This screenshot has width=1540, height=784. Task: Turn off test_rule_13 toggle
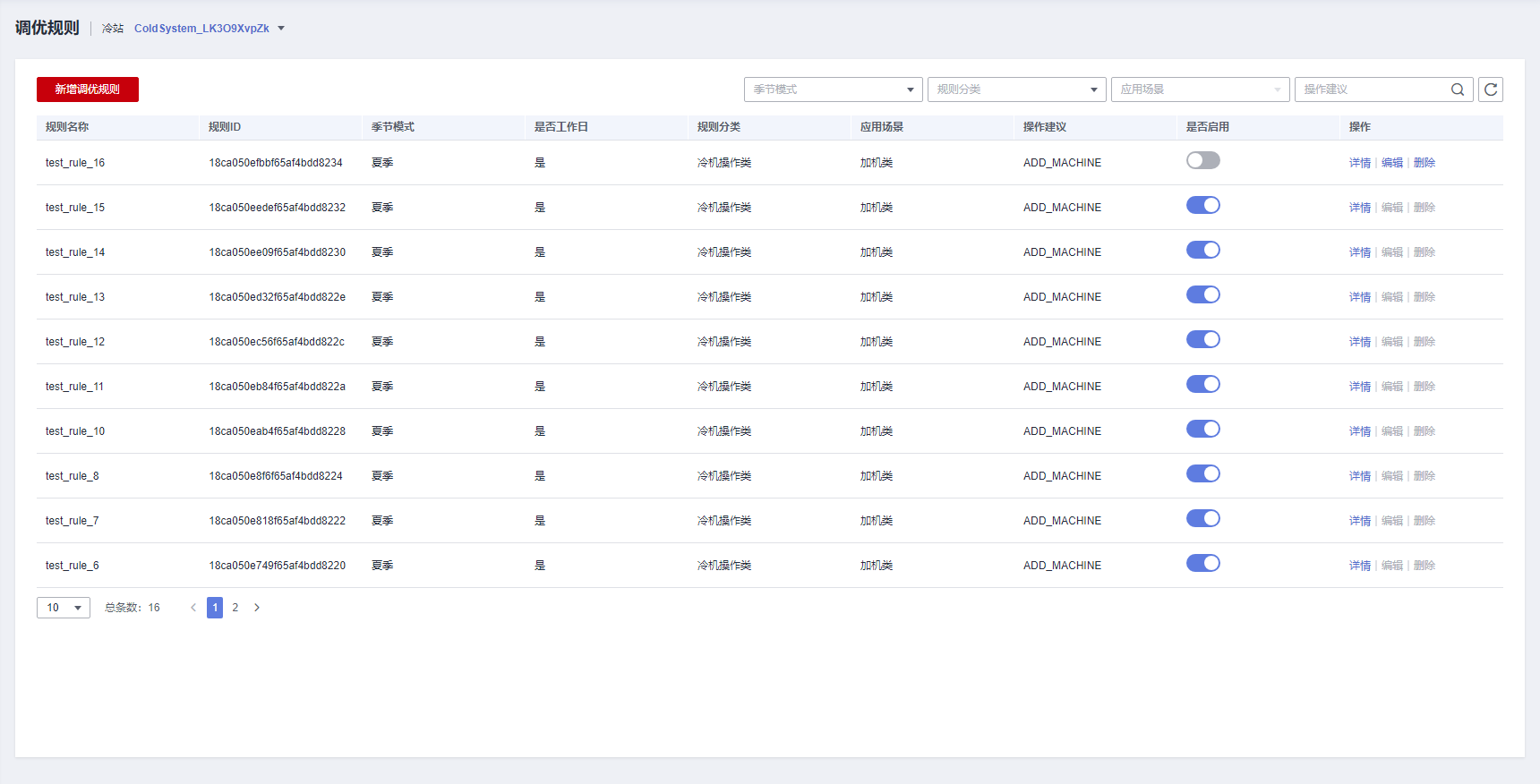(x=1203, y=294)
